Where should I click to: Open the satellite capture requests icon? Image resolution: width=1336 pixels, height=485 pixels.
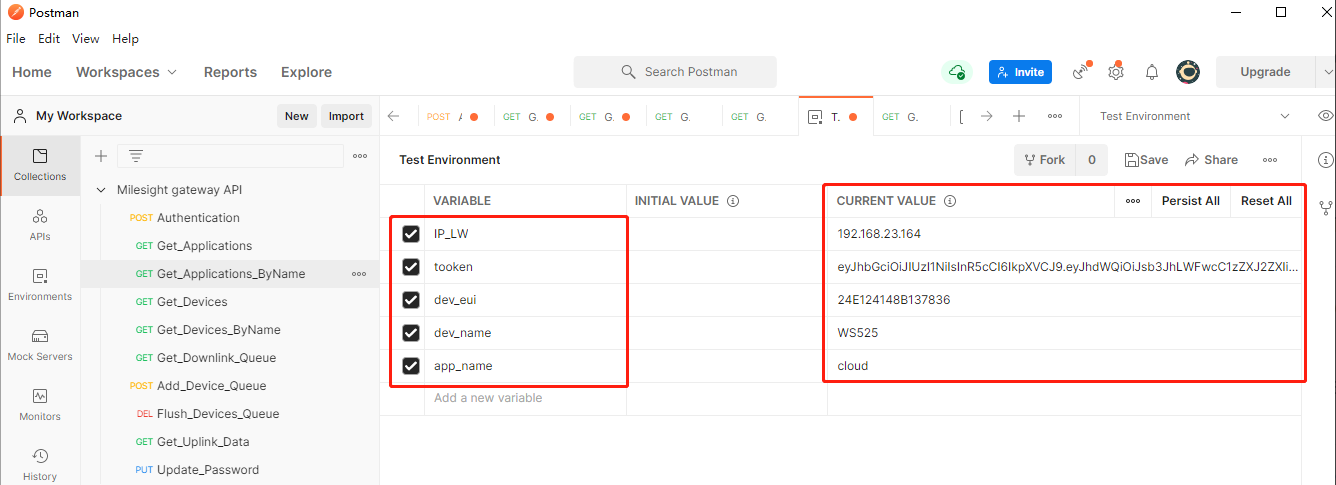(x=1080, y=72)
